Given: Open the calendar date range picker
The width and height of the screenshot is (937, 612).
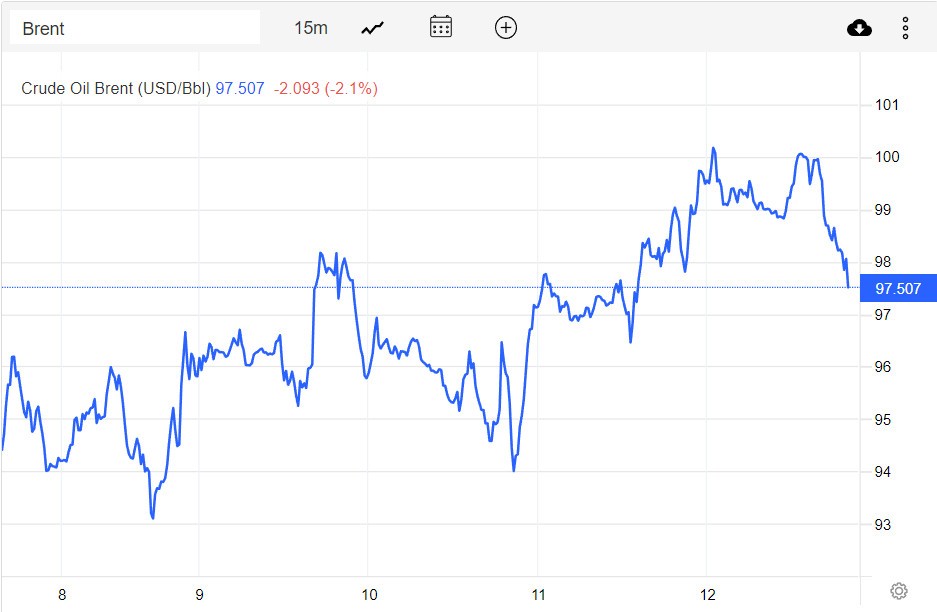Looking at the screenshot, I should [441, 28].
